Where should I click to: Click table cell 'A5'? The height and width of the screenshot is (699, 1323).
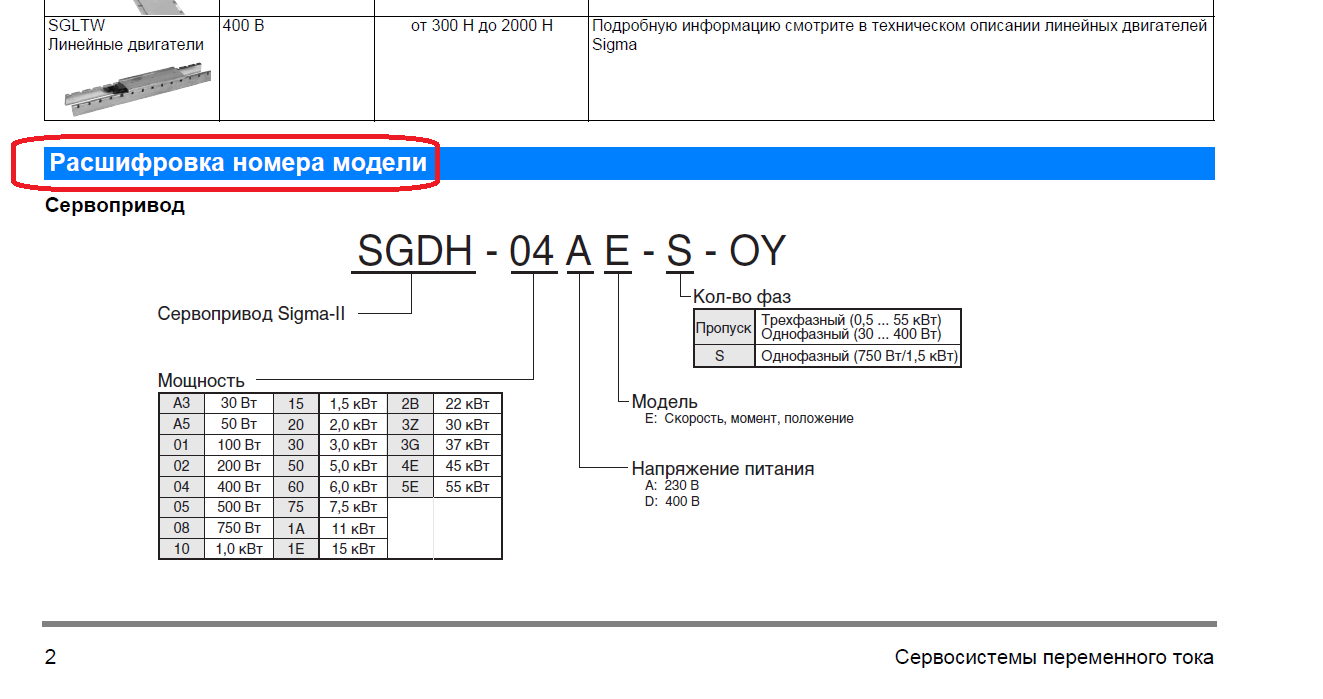tap(182, 424)
